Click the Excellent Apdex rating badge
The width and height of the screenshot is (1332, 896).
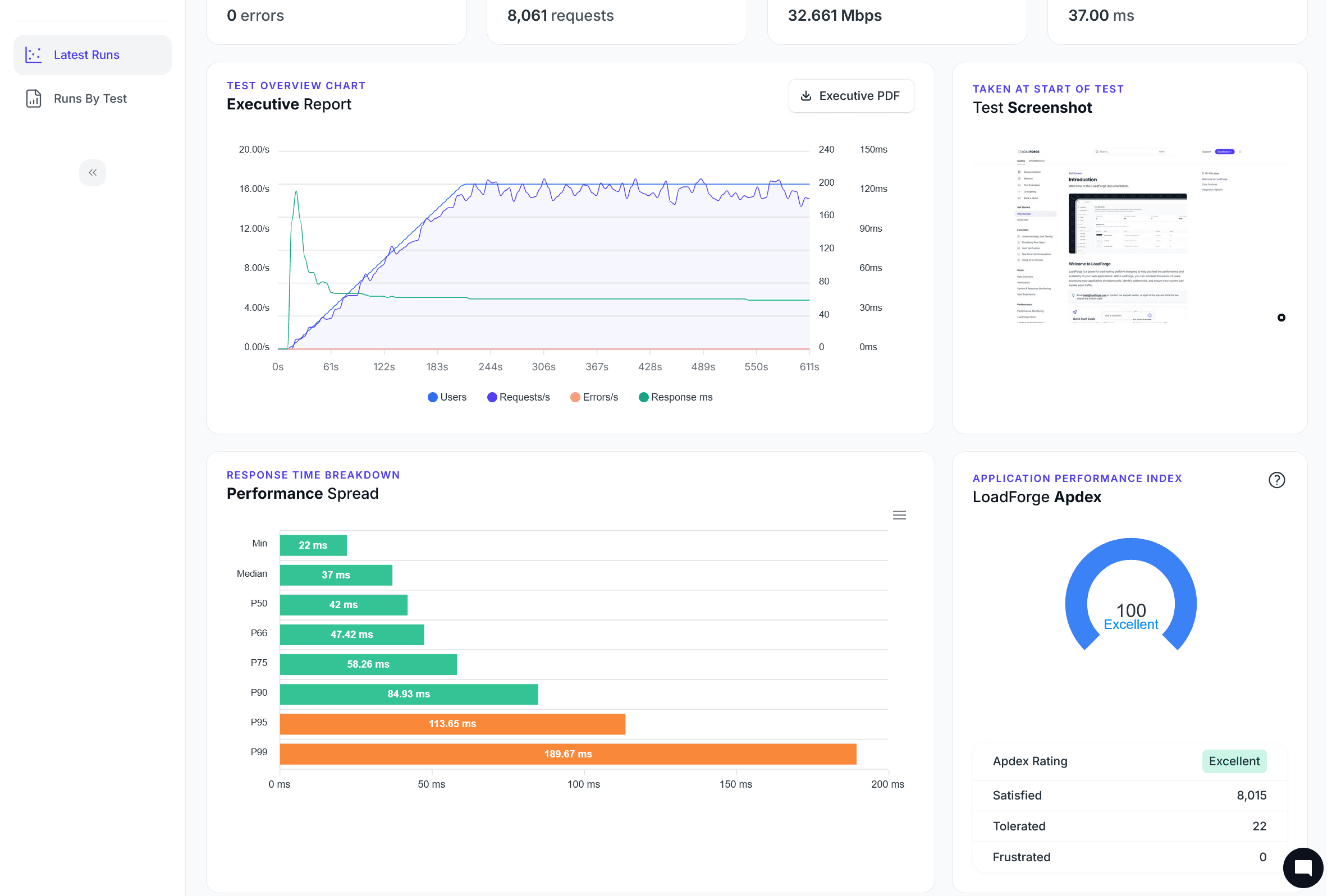1234,761
